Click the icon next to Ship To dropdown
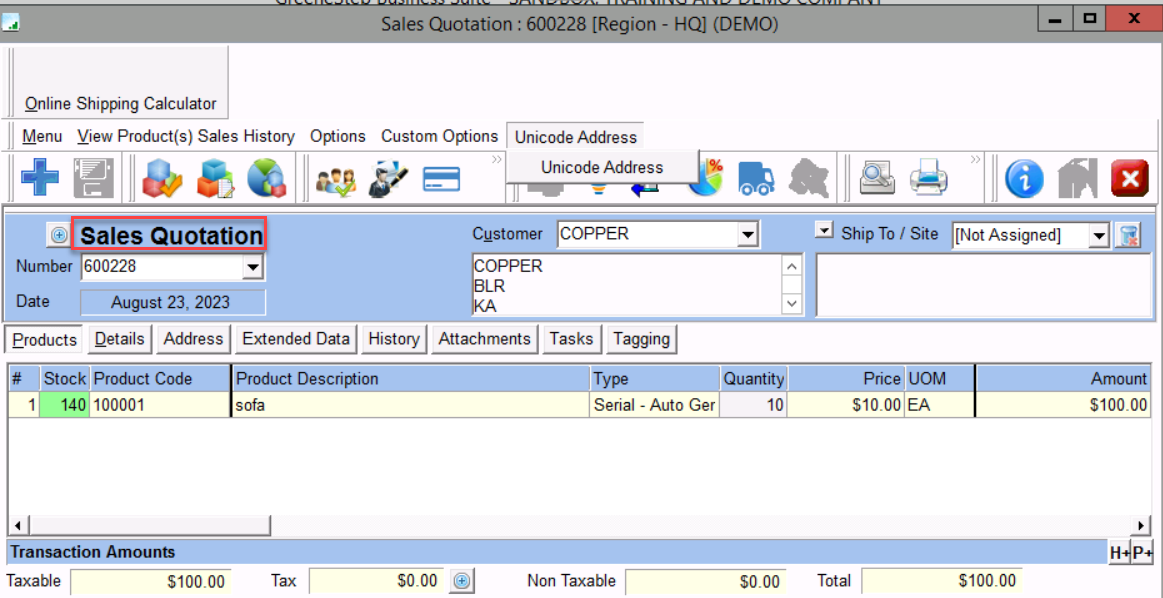This screenshot has width=1163, height=598. click(1129, 235)
